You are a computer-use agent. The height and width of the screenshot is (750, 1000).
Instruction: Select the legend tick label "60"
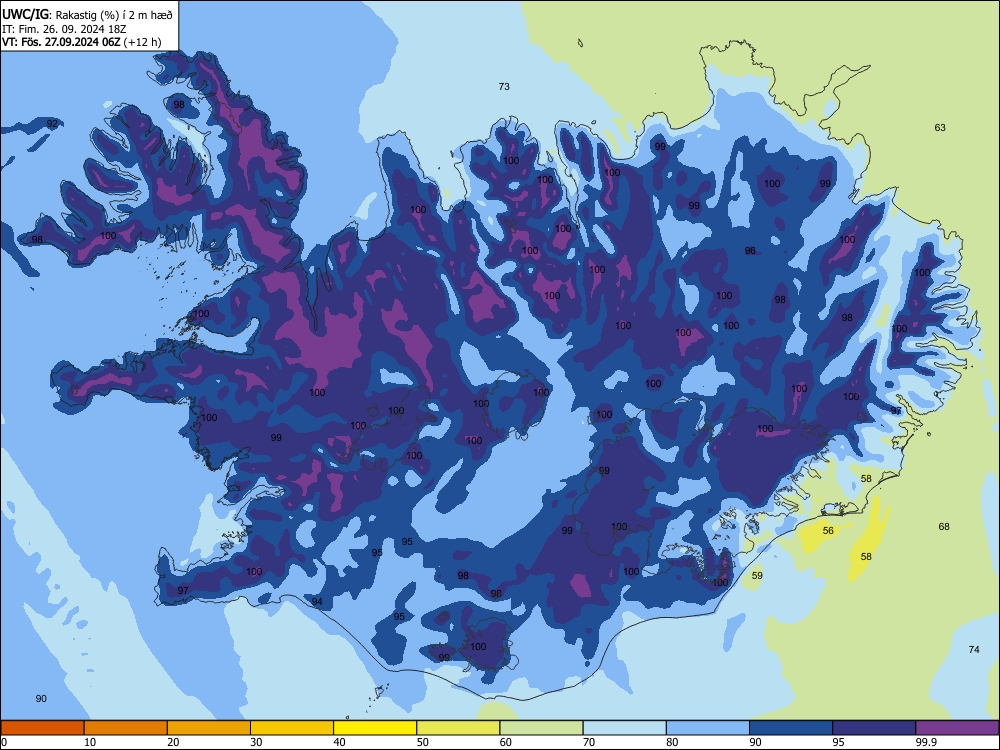click(506, 742)
